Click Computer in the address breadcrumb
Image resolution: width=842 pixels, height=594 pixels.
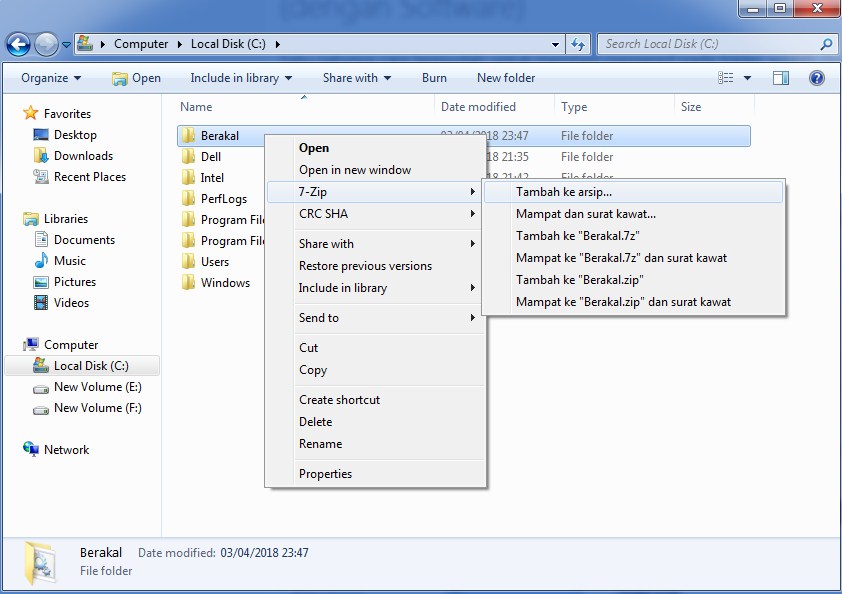coord(141,44)
